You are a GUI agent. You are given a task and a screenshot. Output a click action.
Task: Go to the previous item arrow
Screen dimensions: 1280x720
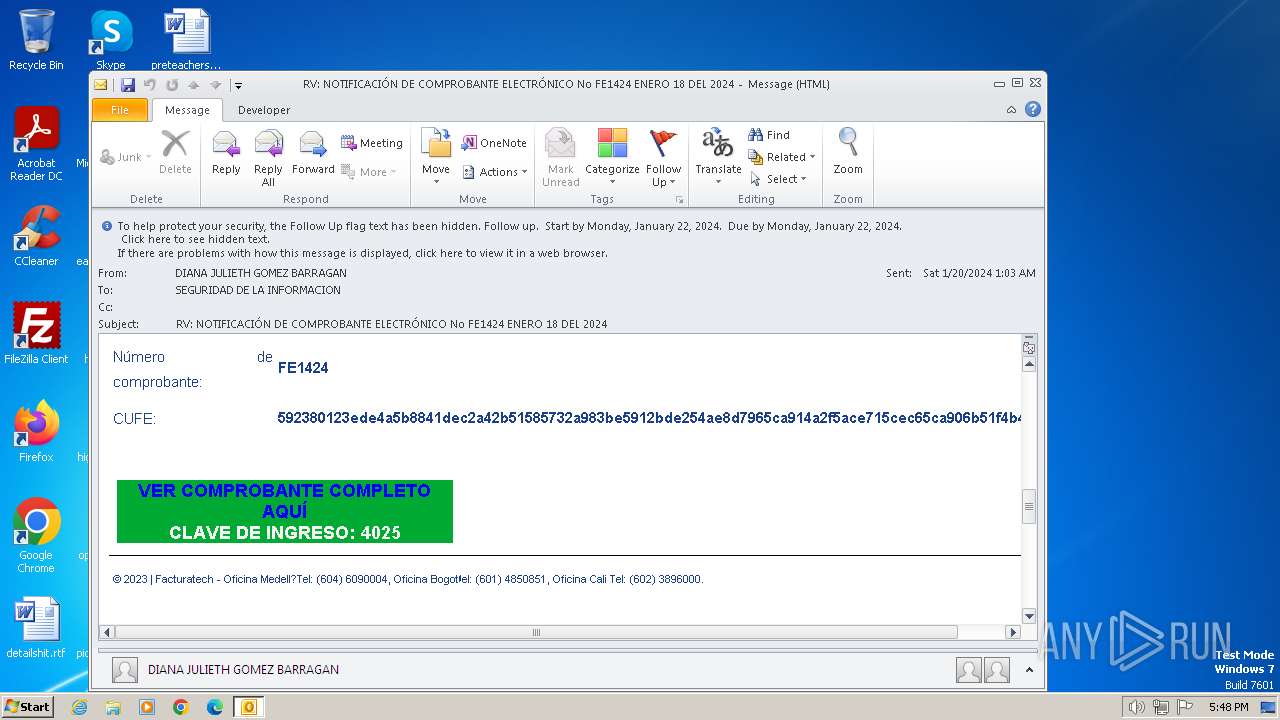pyautogui.click(x=194, y=85)
